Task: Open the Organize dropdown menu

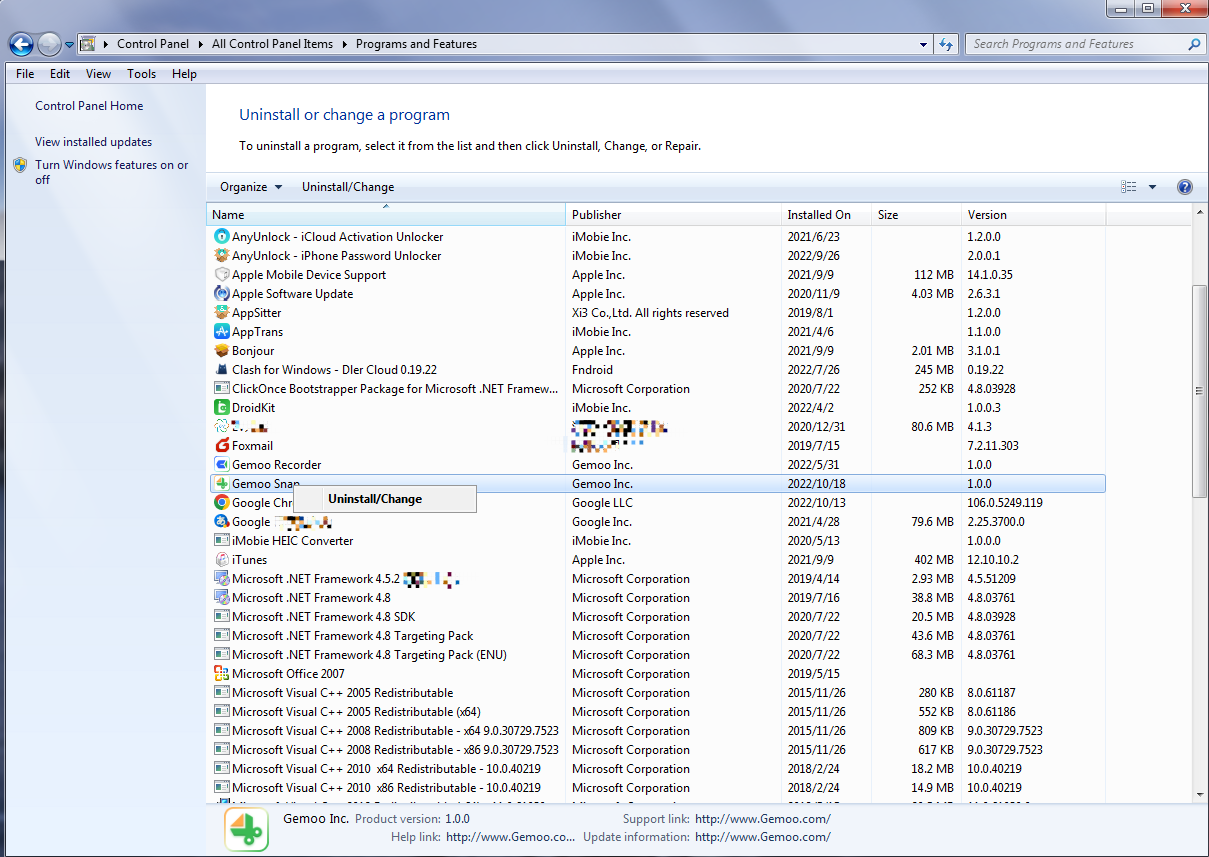Action: click(251, 187)
